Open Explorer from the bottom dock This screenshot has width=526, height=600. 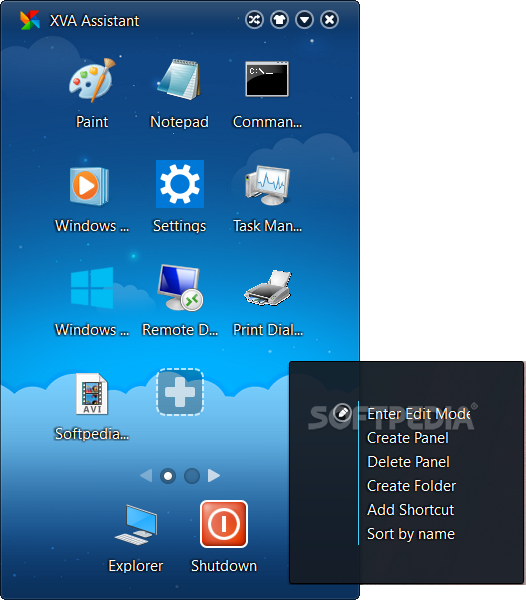(136, 525)
